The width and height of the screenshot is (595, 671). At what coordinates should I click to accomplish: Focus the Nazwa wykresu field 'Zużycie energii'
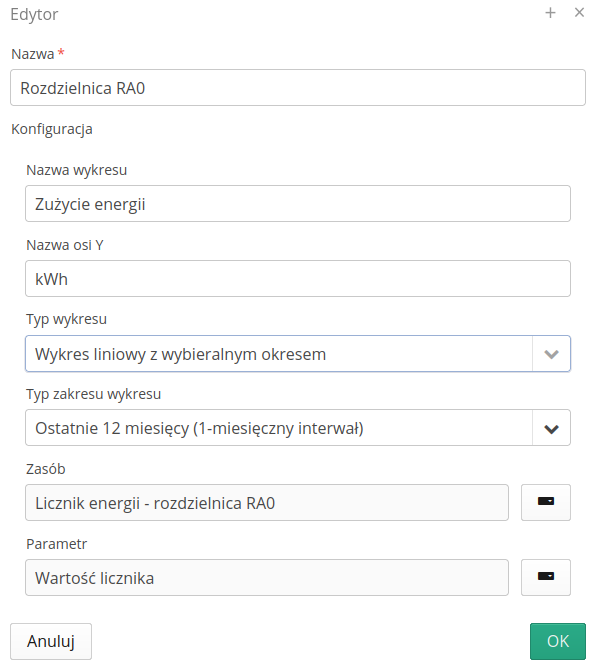[298, 204]
